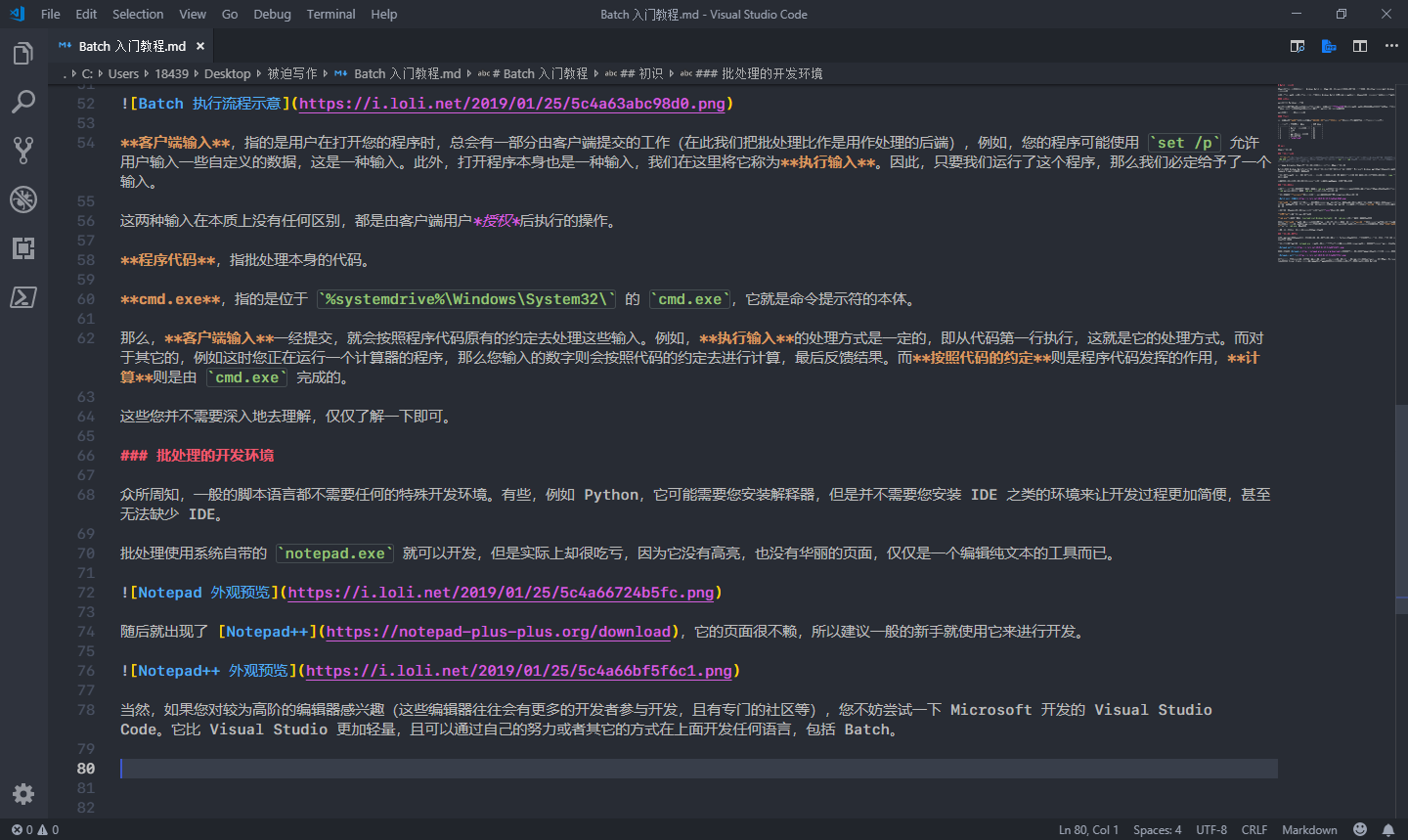Open the View menu
The image size is (1408, 840).
coord(193,14)
